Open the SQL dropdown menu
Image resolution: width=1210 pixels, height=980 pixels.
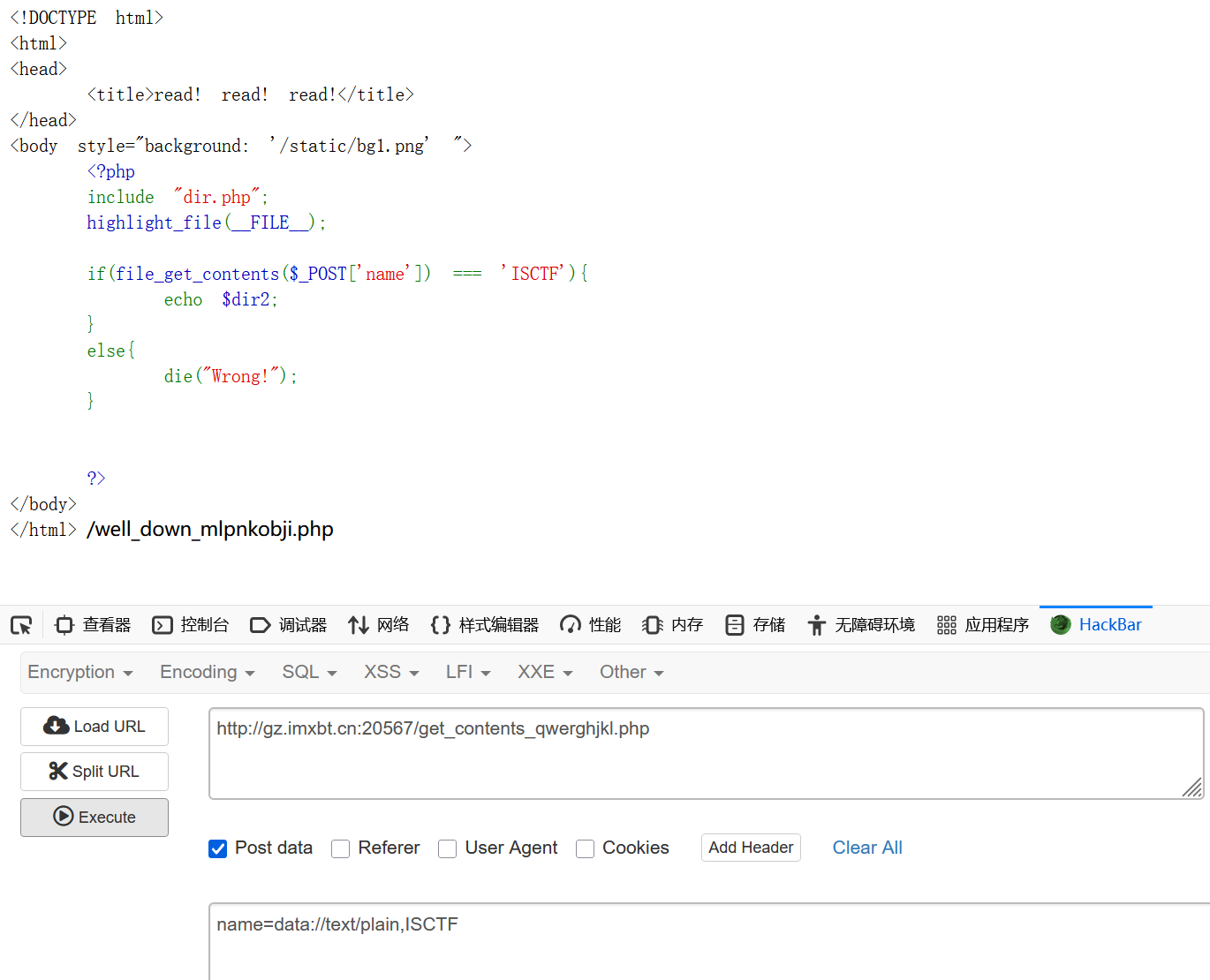pos(309,673)
